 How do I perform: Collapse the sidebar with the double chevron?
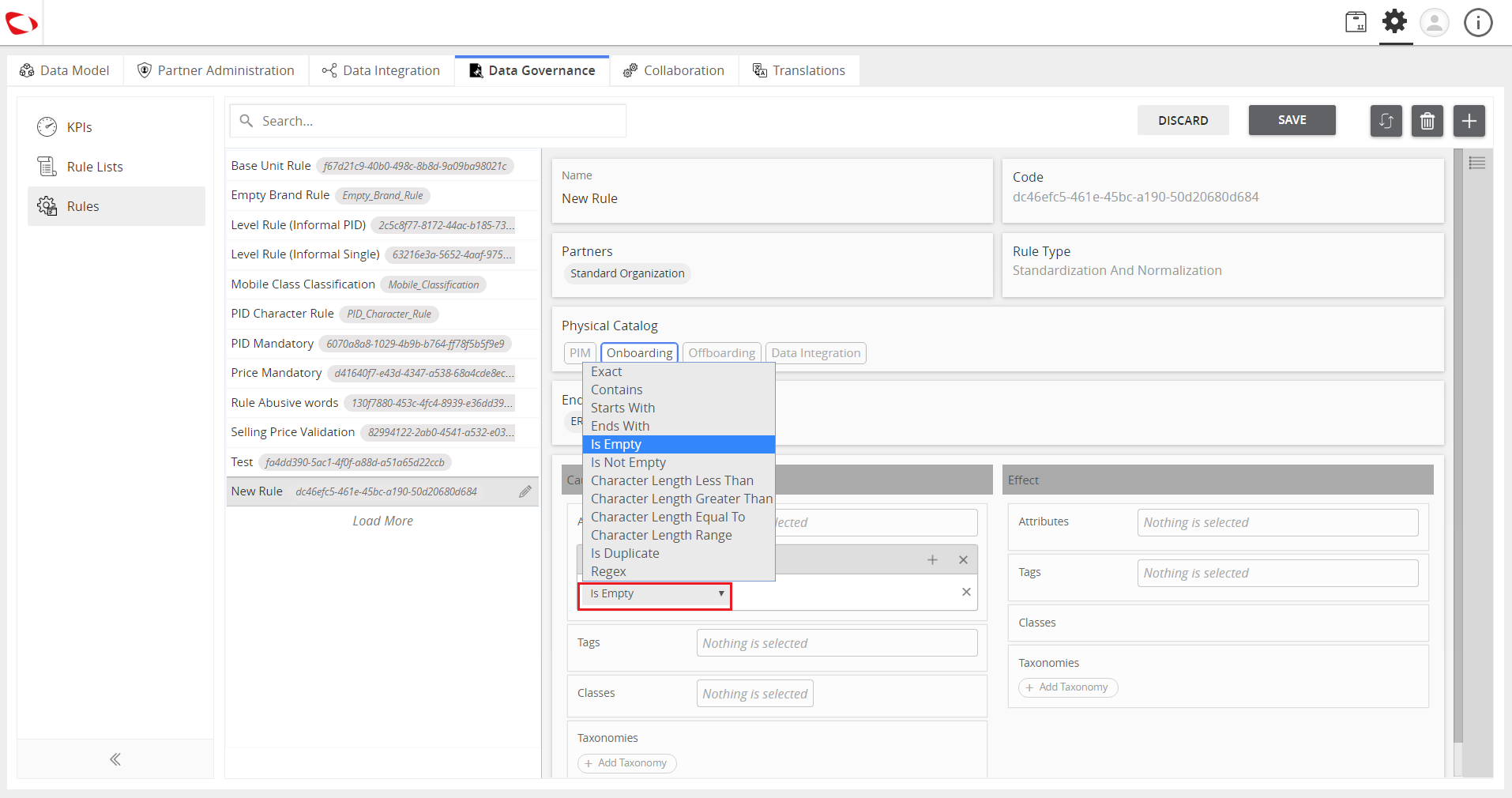[x=115, y=759]
